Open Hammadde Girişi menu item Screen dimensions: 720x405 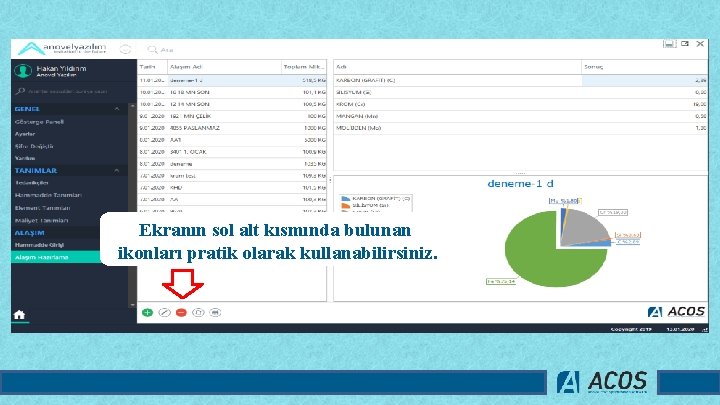tap(39, 245)
